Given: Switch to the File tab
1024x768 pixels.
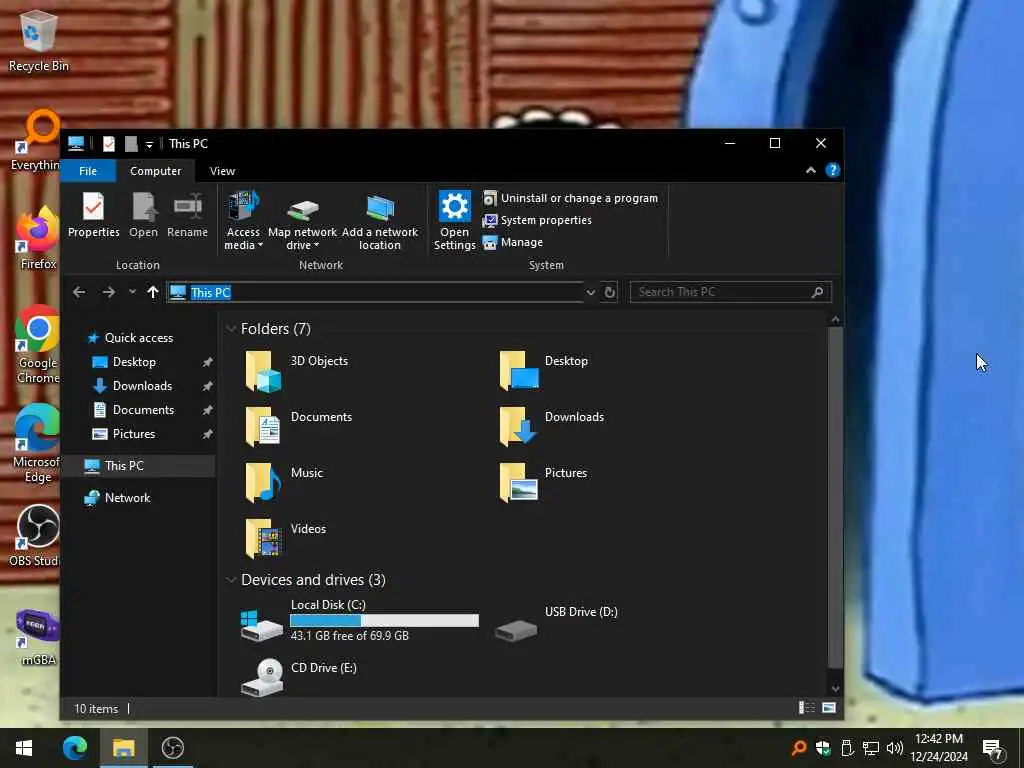Looking at the screenshot, I should (88, 171).
